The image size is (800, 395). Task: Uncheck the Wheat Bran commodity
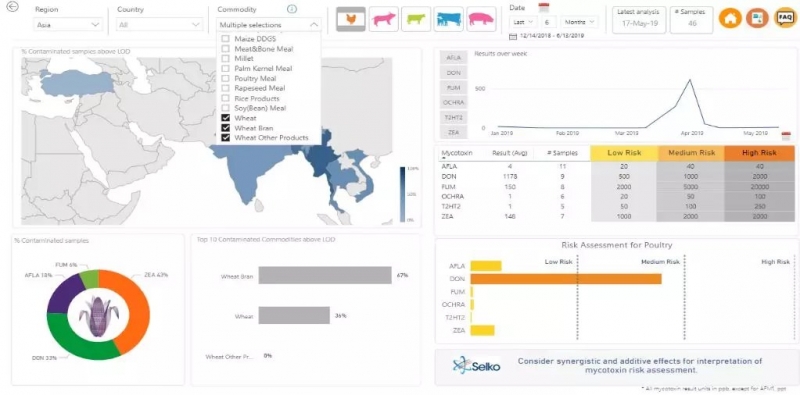(225, 128)
